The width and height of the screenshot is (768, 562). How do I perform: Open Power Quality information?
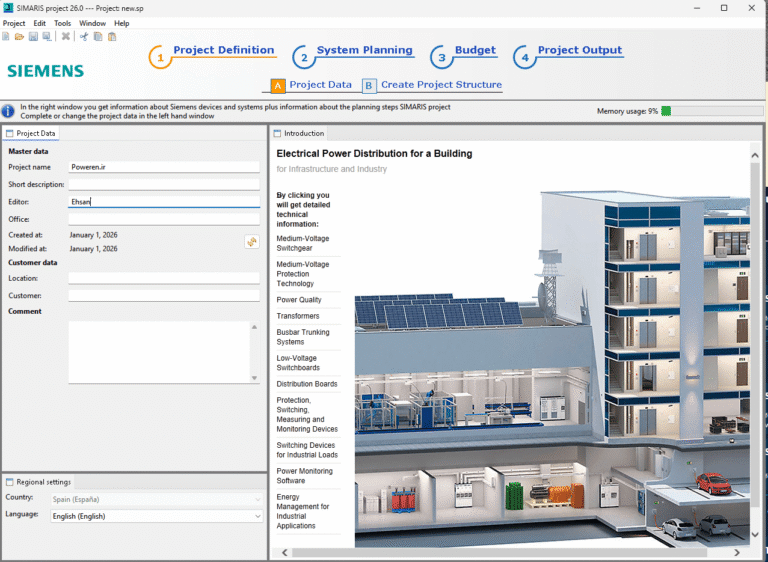[299, 300]
